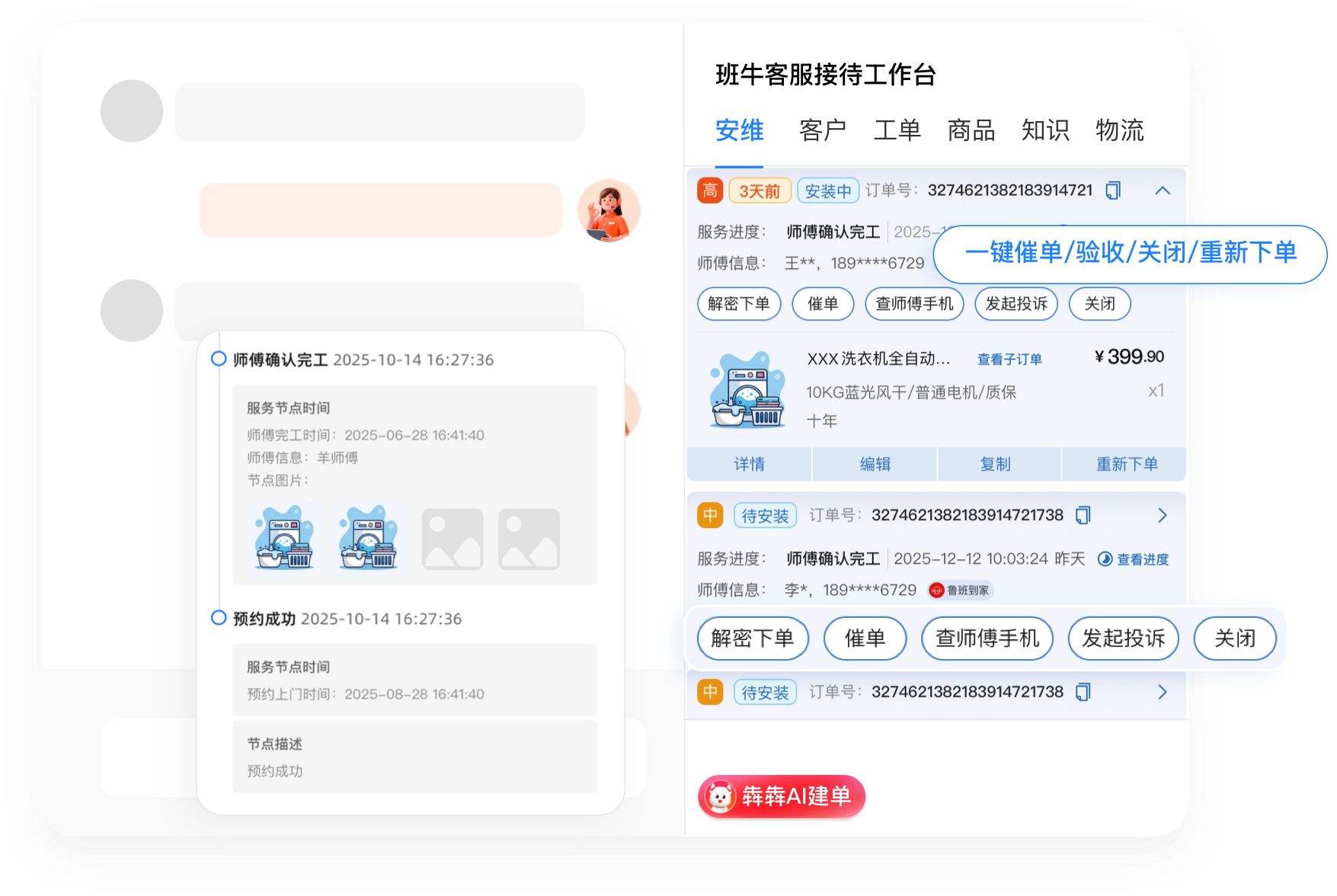Click the 编辑 button
This screenshot has width=1337, height=896.
pos(875,464)
